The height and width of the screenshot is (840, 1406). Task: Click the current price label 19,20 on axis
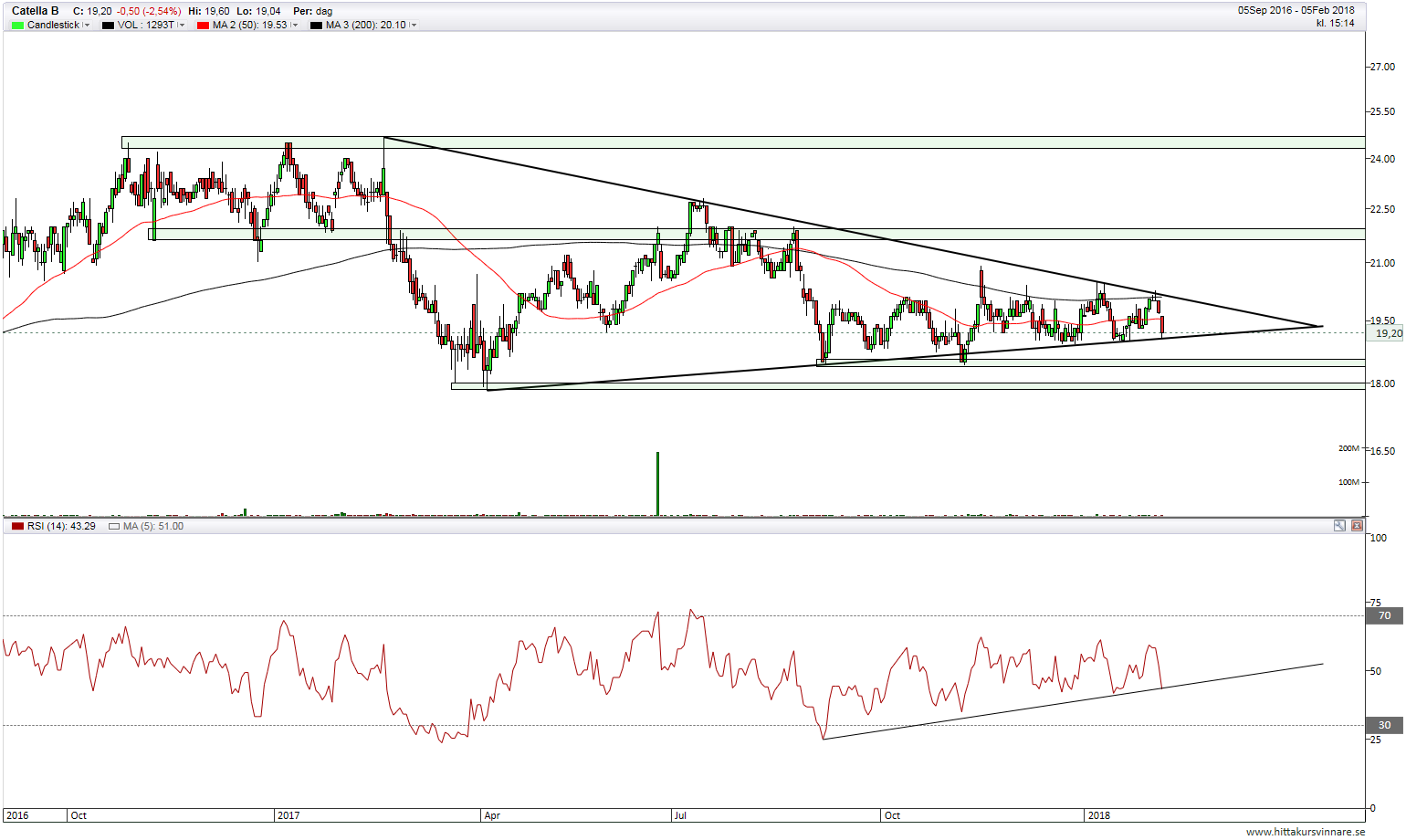click(1387, 333)
